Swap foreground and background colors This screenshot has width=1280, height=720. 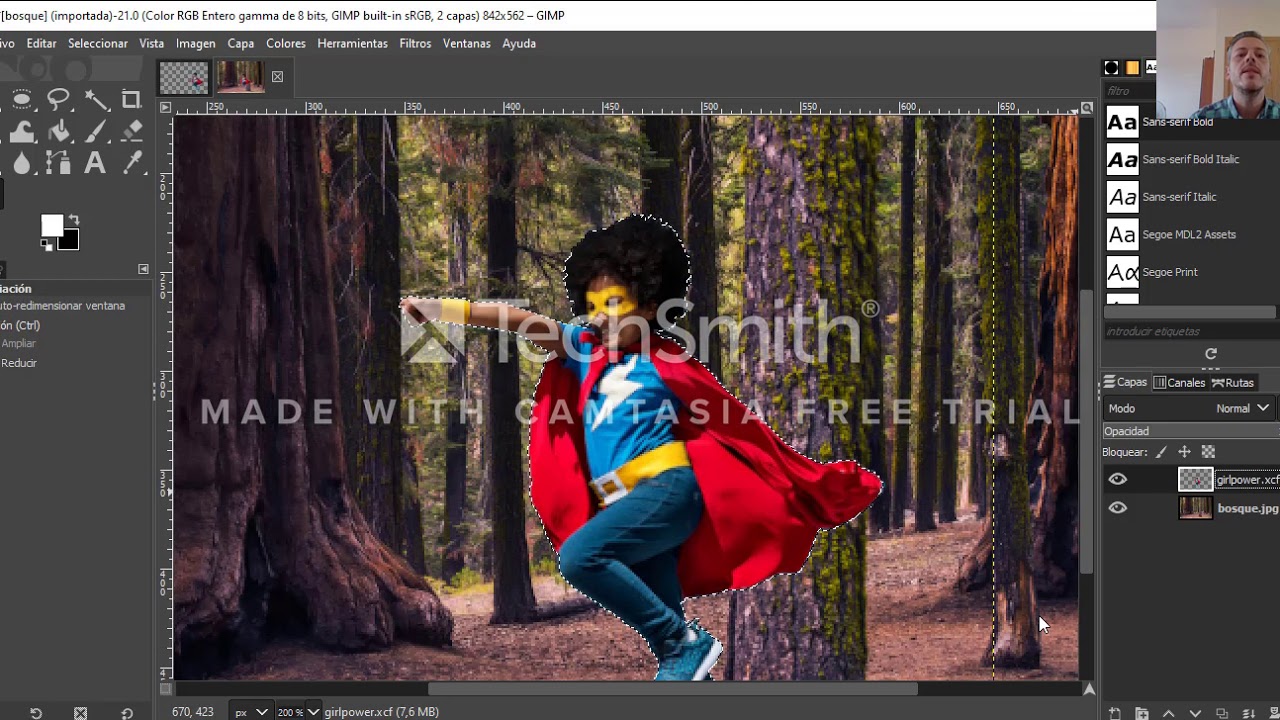73,221
